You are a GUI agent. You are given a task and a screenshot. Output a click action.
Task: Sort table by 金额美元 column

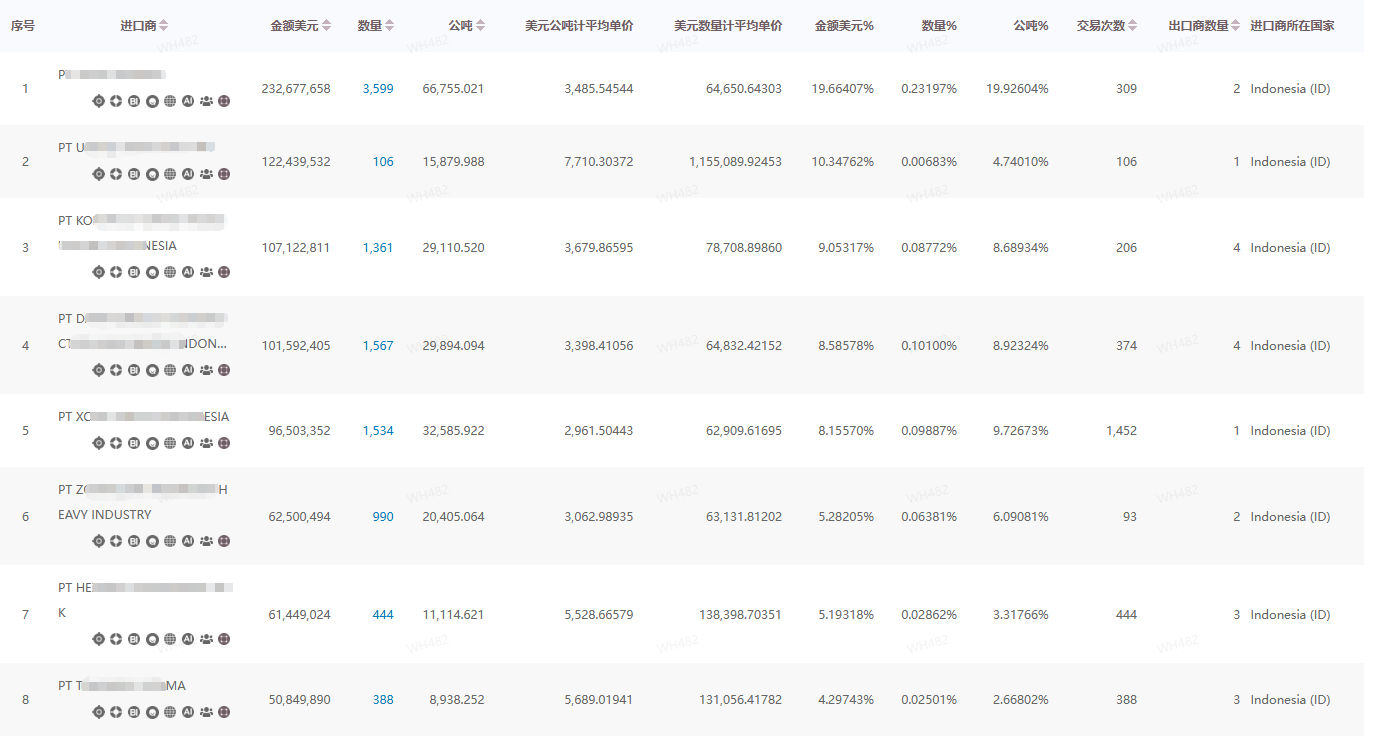point(326,26)
